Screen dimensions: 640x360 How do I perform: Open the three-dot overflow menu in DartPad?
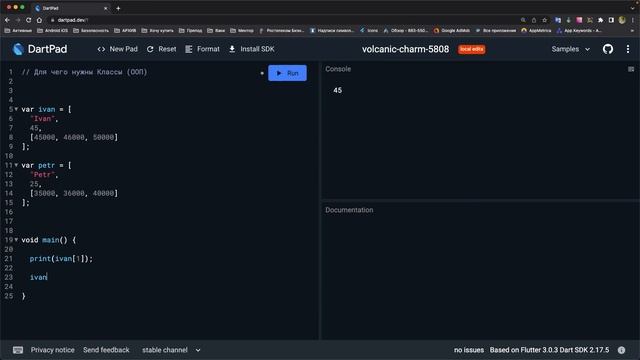[x=628, y=49]
